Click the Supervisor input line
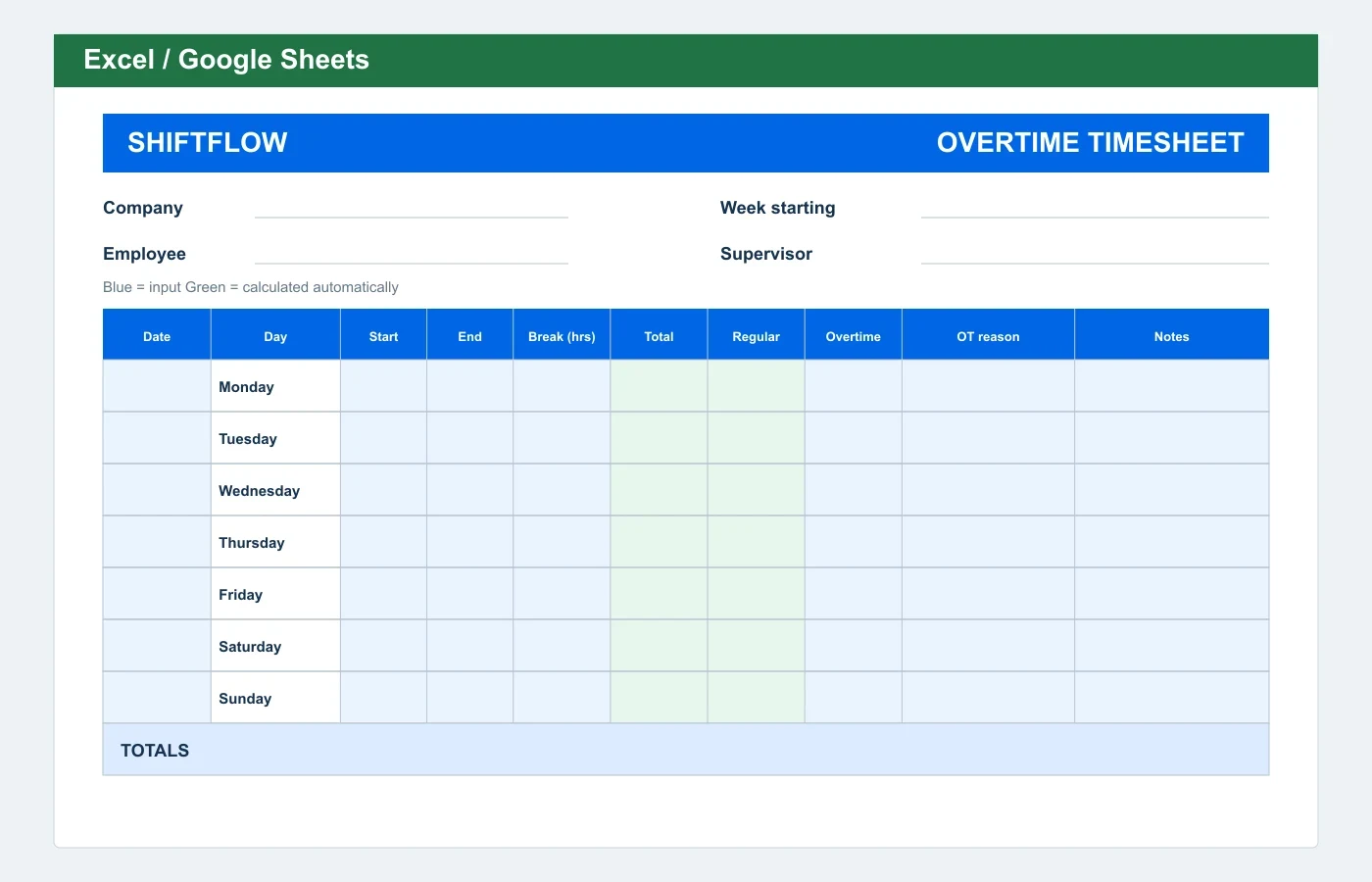 coord(1095,255)
